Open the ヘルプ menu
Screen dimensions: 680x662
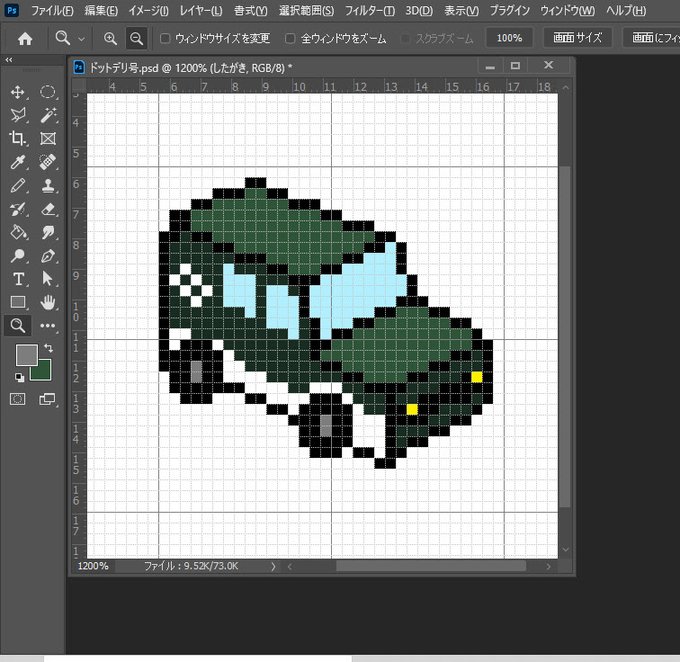click(626, 10)
